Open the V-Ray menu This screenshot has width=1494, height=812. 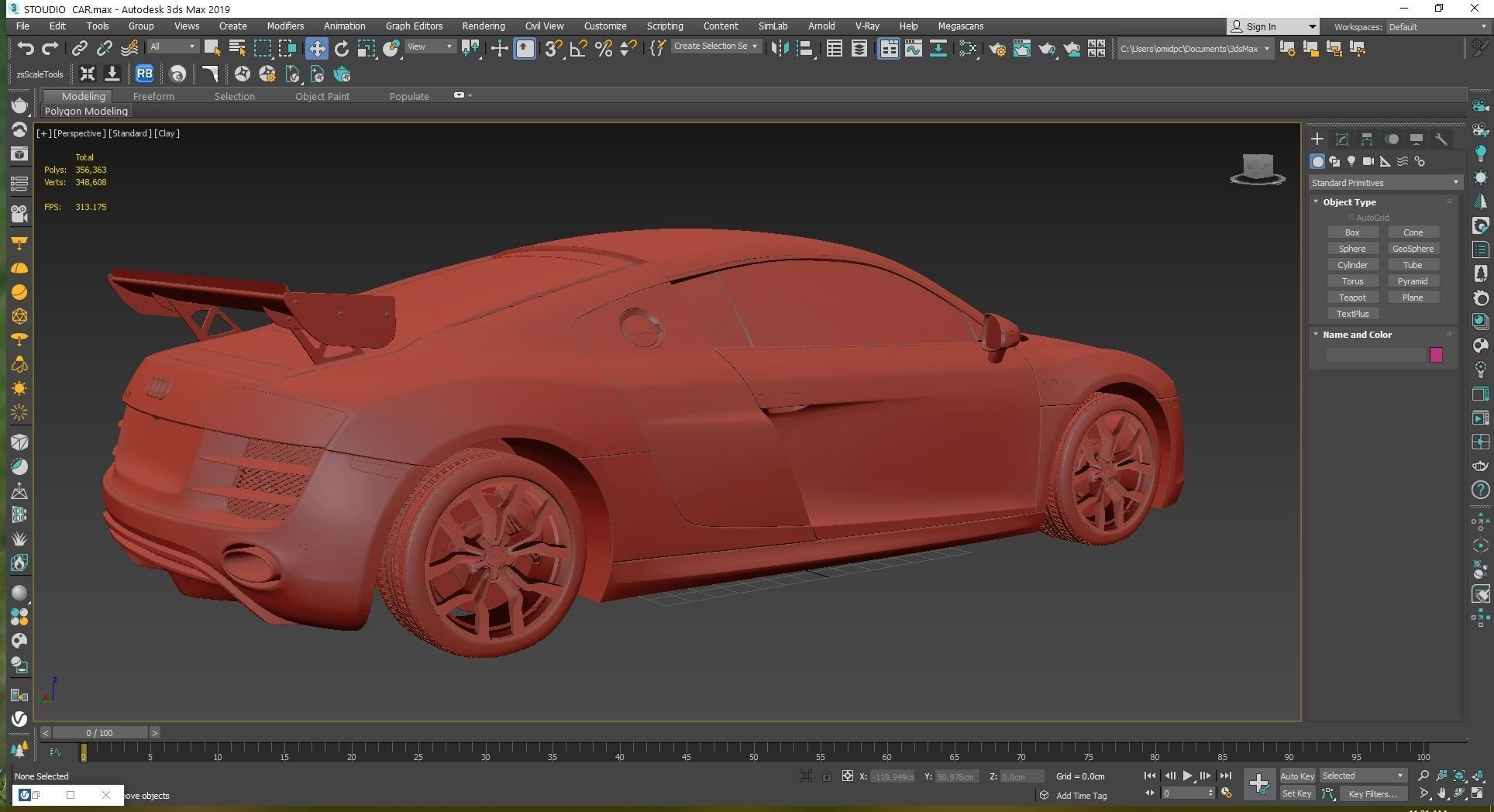867,26
